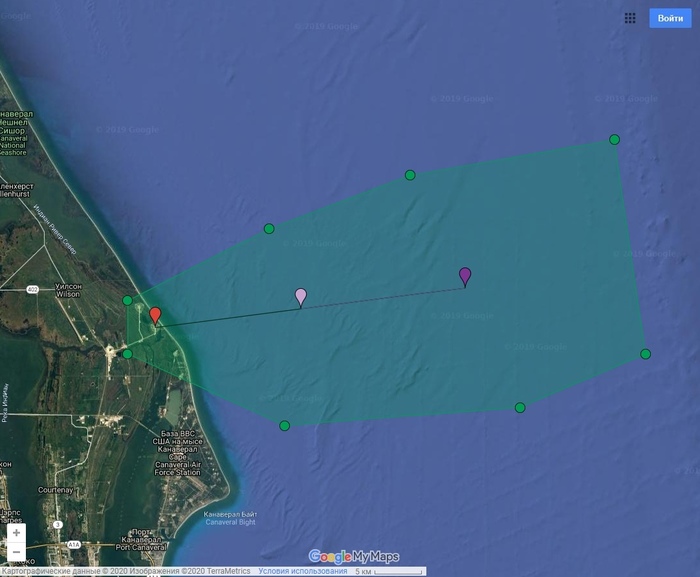700x577 pixels.
Task: Click the A1A road shield
Action: [76, 543]
